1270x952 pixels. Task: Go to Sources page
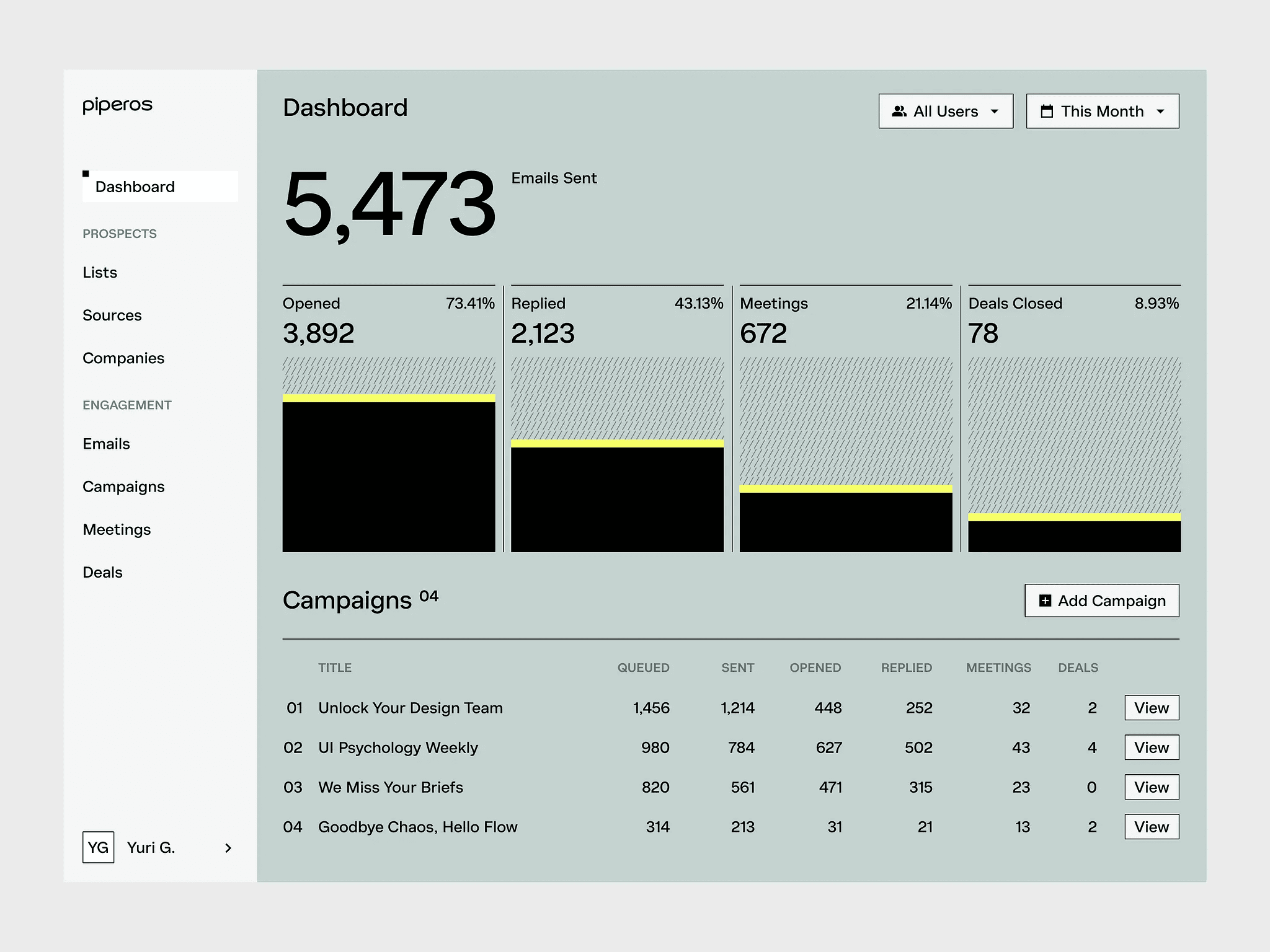pyautogui.click(x=112, y=315)
